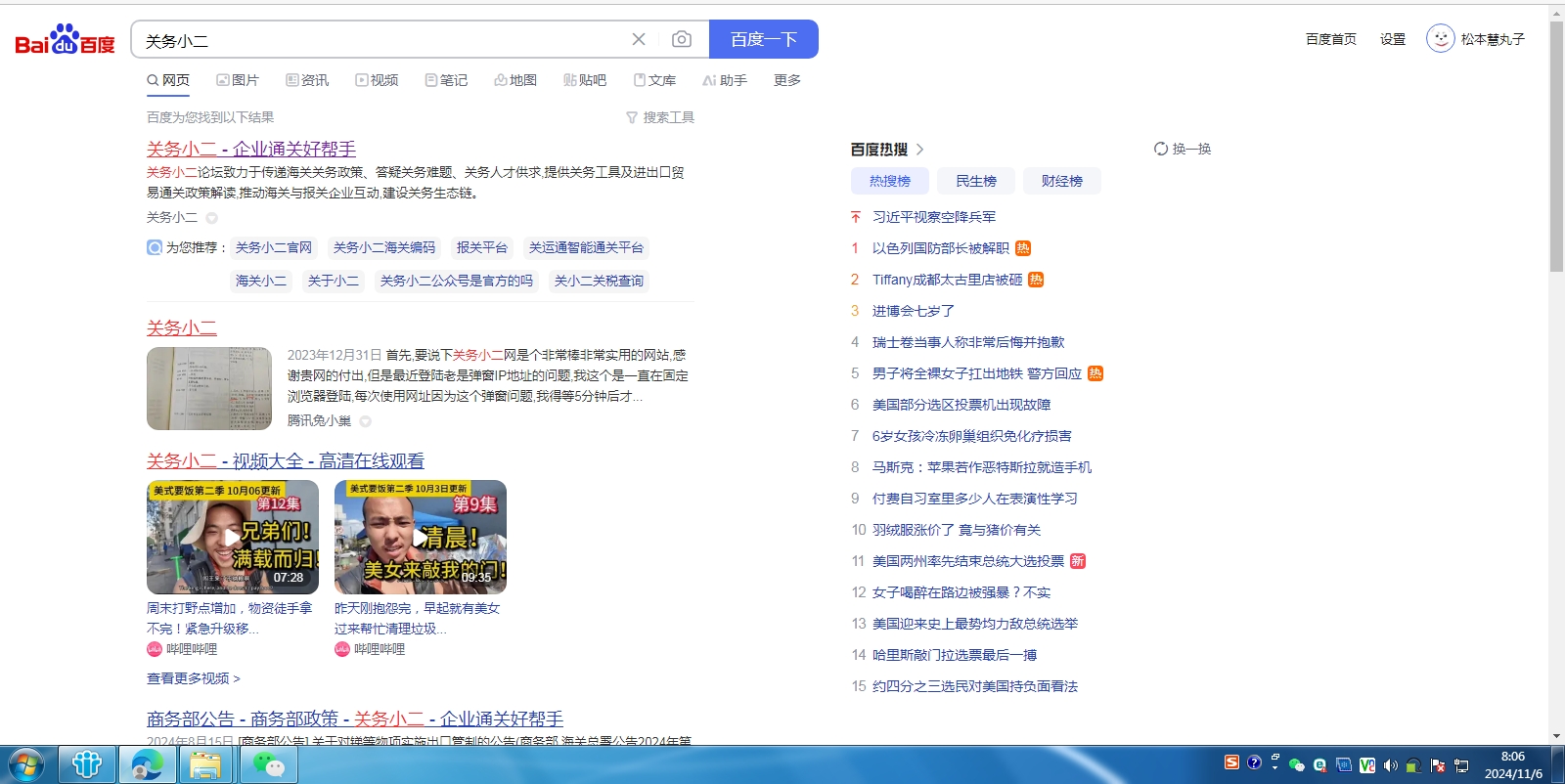Switch to the 贴吧 tab
Image resolution: width=1565 pixels, height=784 pixels.
585,80
